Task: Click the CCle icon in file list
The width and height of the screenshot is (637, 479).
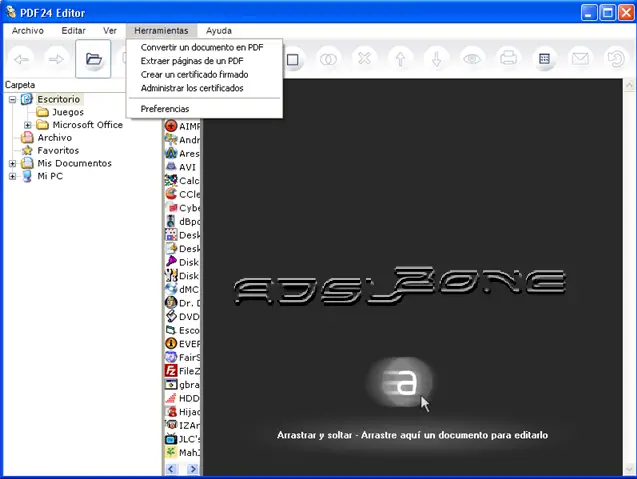Action: coord(171,194)
